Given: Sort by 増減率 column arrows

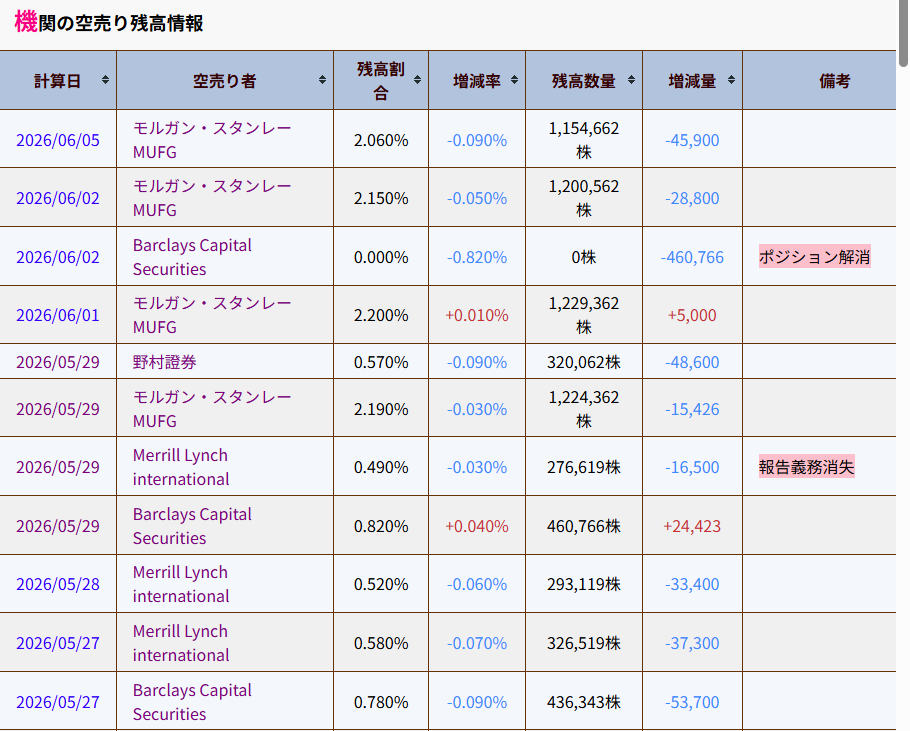Looking at the screenshot, I should click(x=514, y=80).
